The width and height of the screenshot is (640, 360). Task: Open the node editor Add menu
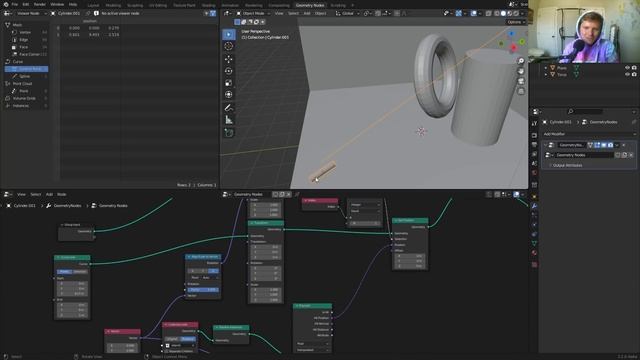pos(49,194)
